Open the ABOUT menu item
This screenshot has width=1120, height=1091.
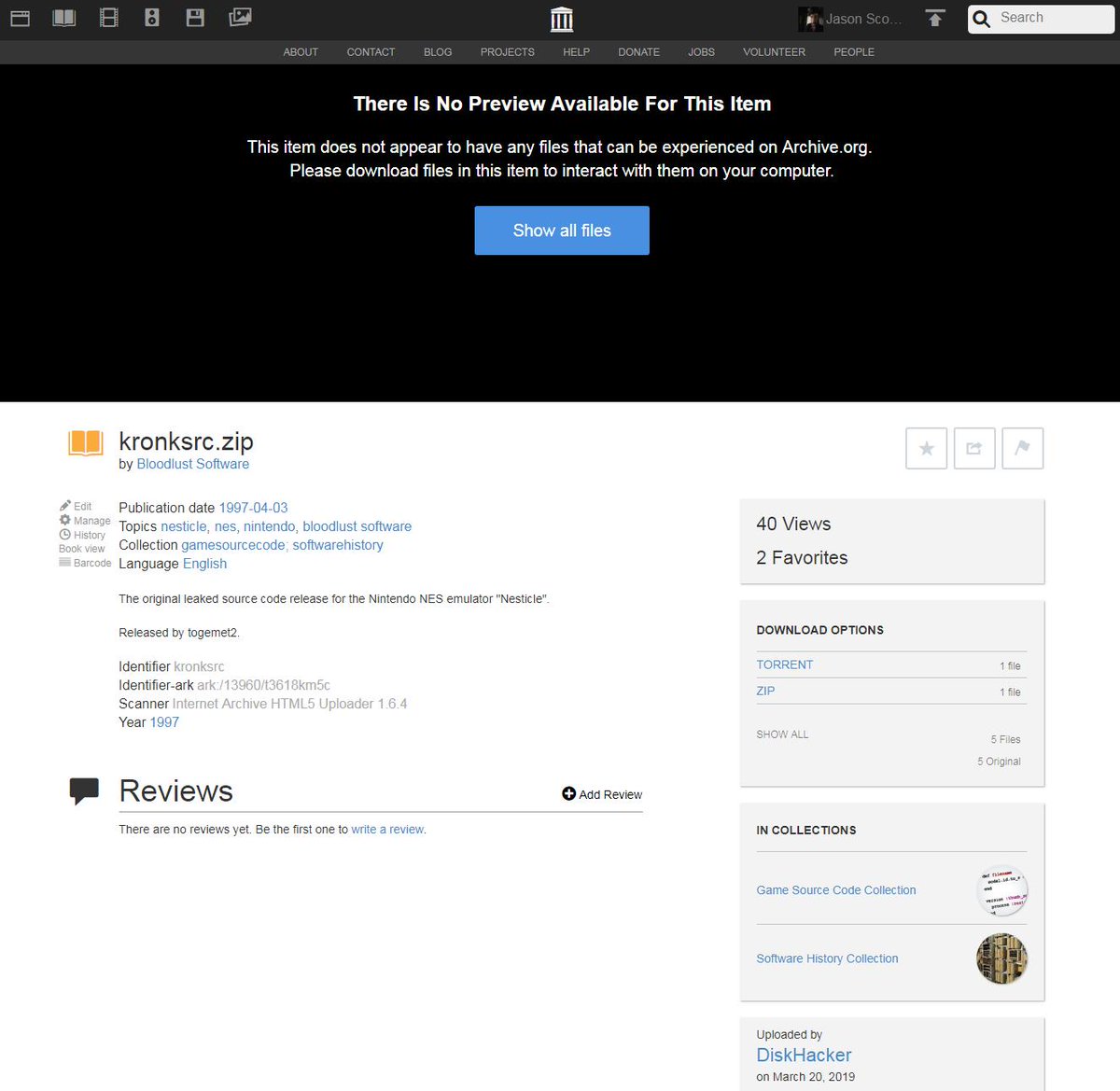(x=301, y=52)
